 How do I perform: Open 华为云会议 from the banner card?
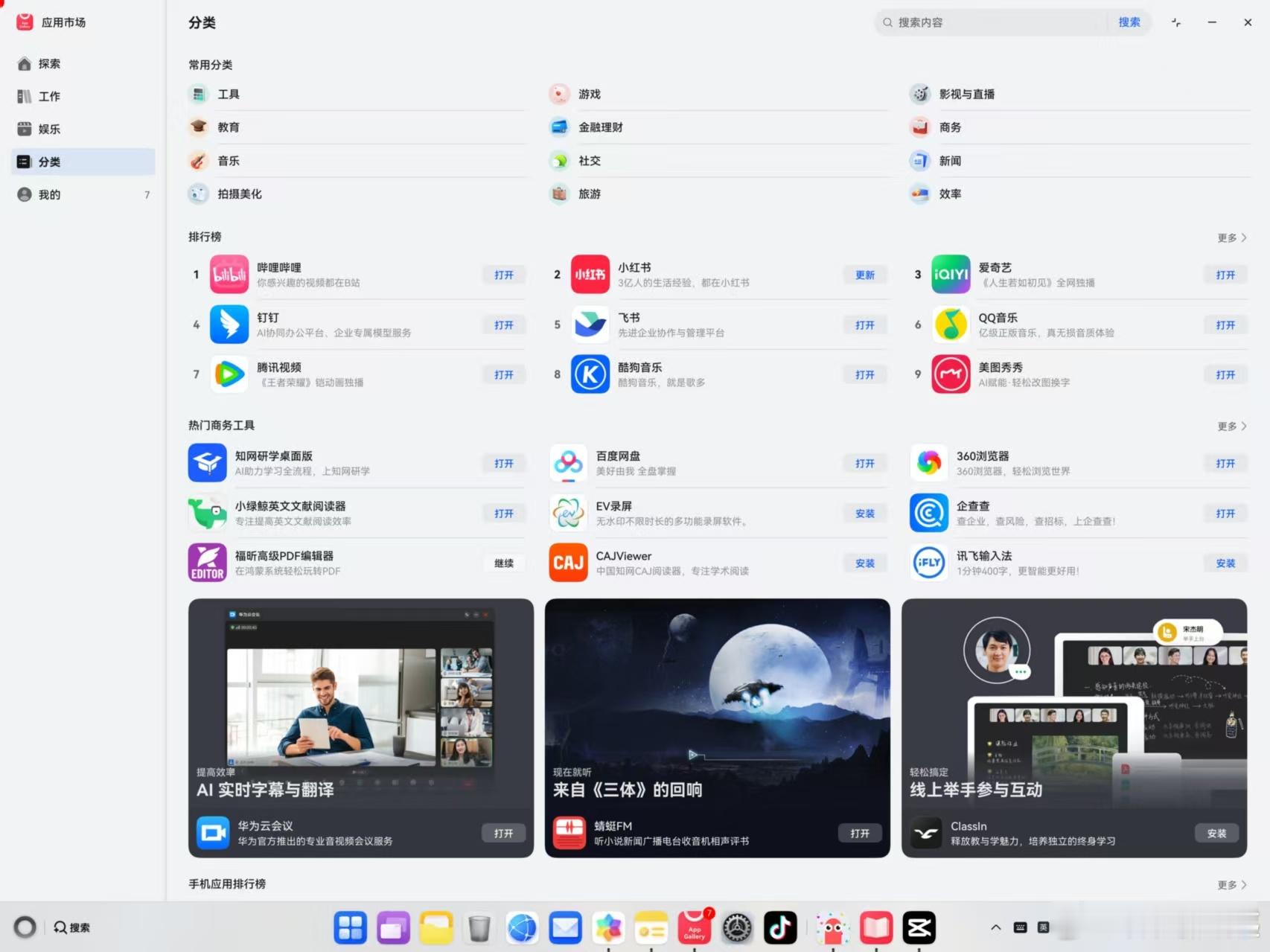pyautogui.click(x=503, y=834)
